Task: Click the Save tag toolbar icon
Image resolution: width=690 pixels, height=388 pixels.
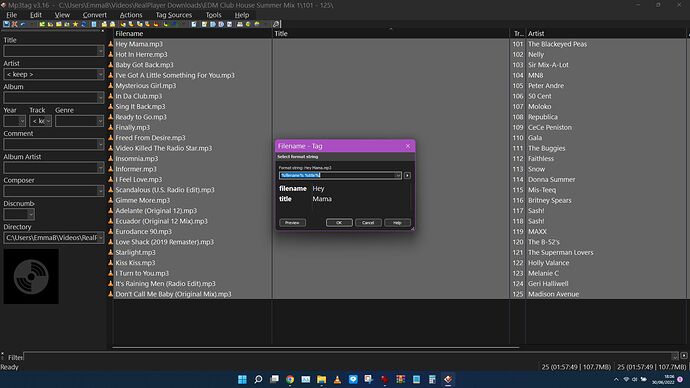Action: 6,24
